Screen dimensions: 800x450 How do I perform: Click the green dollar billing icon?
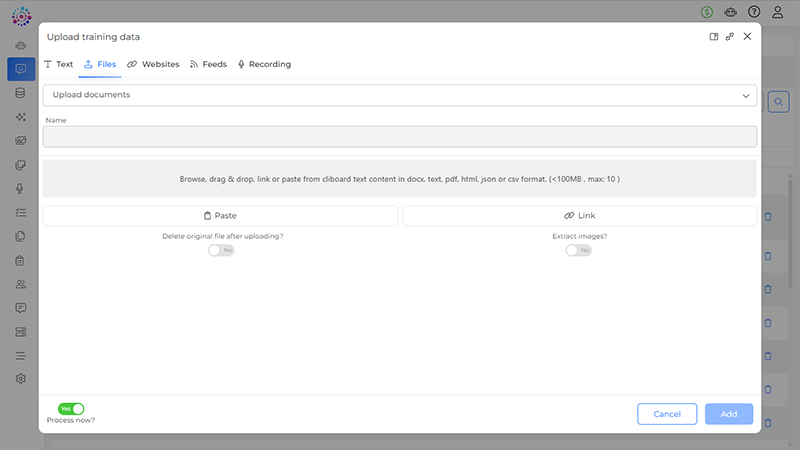pyautogui.click(x=707, y=12)
